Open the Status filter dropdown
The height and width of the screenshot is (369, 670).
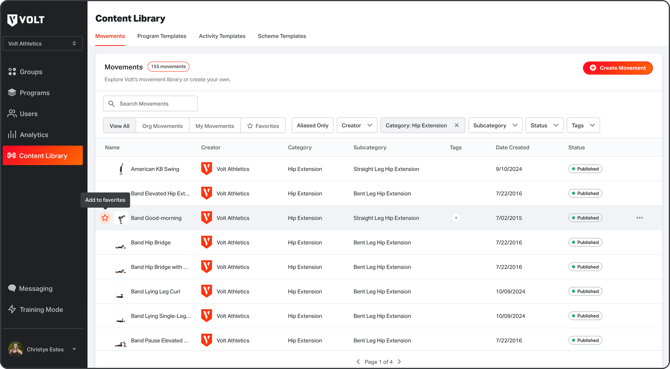point(544,126)
